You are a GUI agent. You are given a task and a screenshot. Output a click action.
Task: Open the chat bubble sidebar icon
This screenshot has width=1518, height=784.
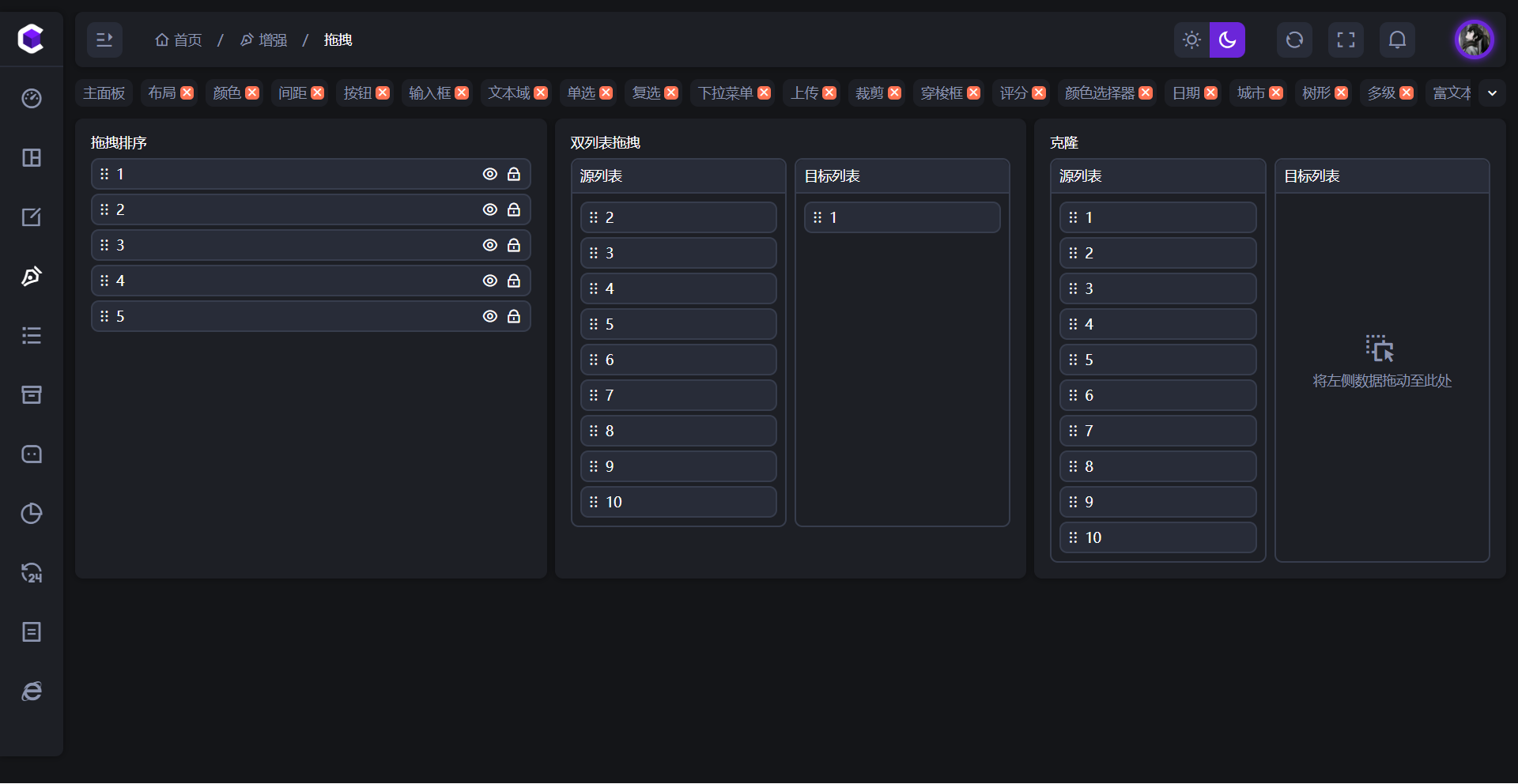coord(32,454)
